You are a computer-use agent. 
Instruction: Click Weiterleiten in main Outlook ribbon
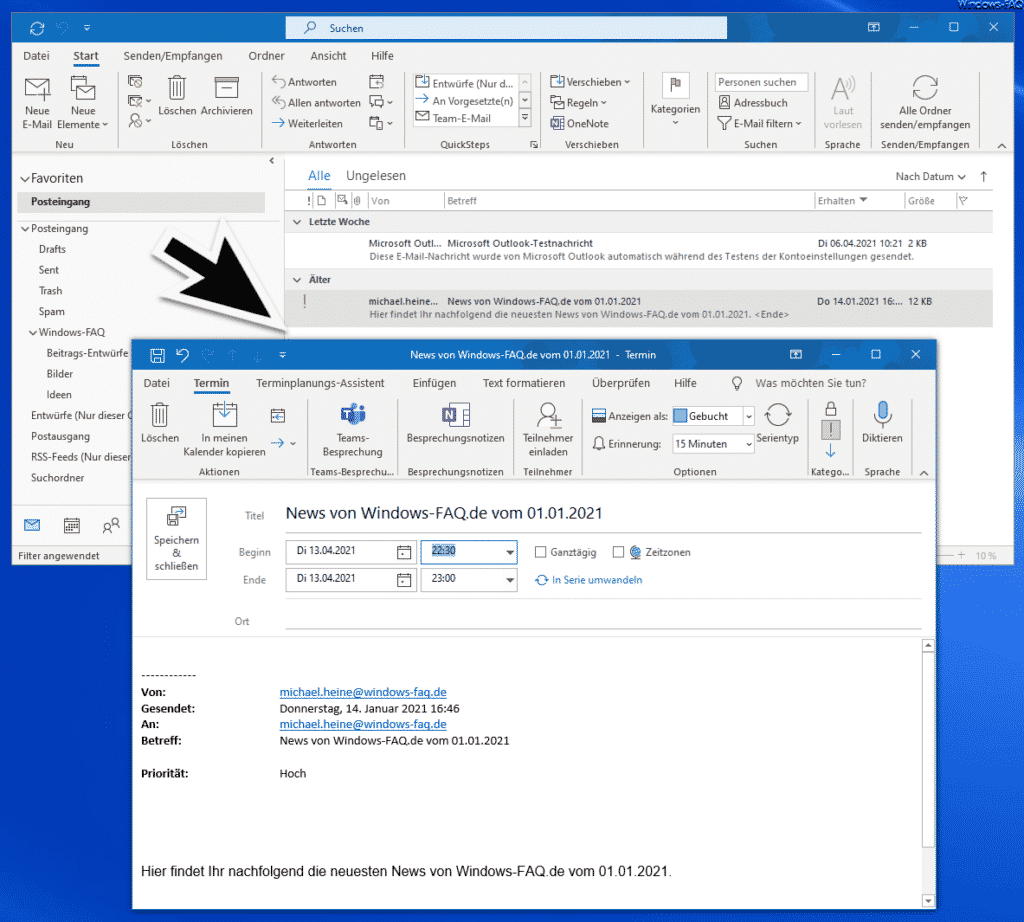(x=307, y=123)
